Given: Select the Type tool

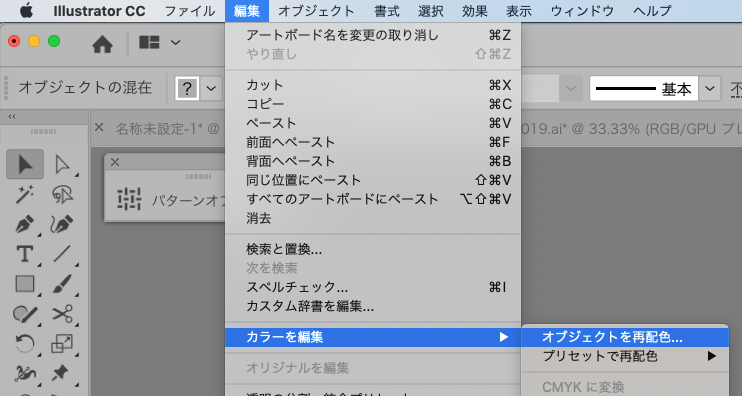Looking at the screenshot, I should (x=25, y=254).
